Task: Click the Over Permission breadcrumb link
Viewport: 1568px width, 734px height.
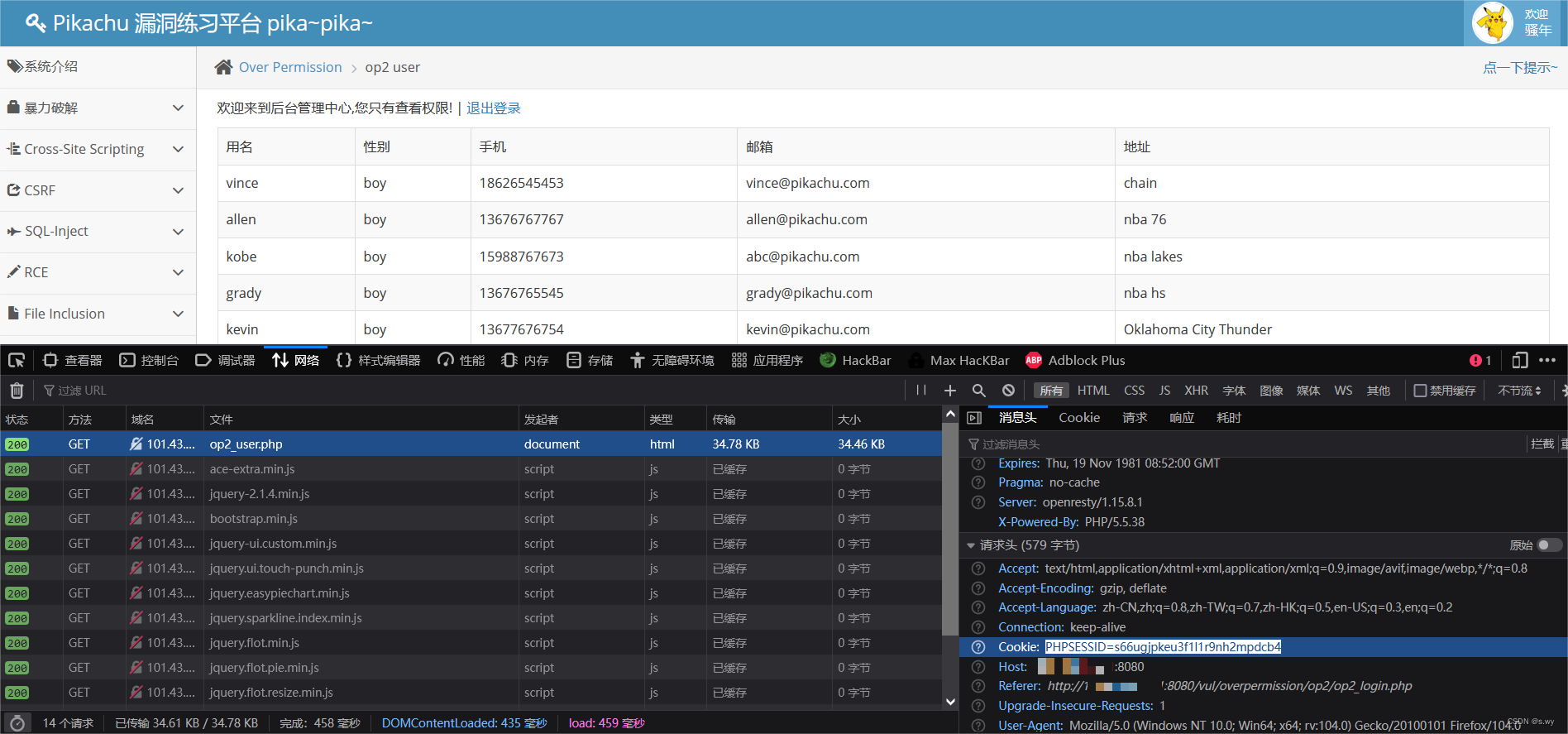Action: pyautogui.click(x=290, y=68)
